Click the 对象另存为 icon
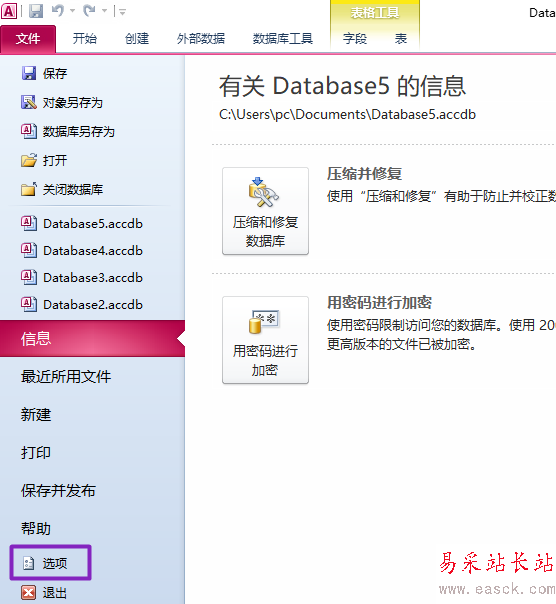This screenshot has width=556, height=604. click(x=29, y=102)
